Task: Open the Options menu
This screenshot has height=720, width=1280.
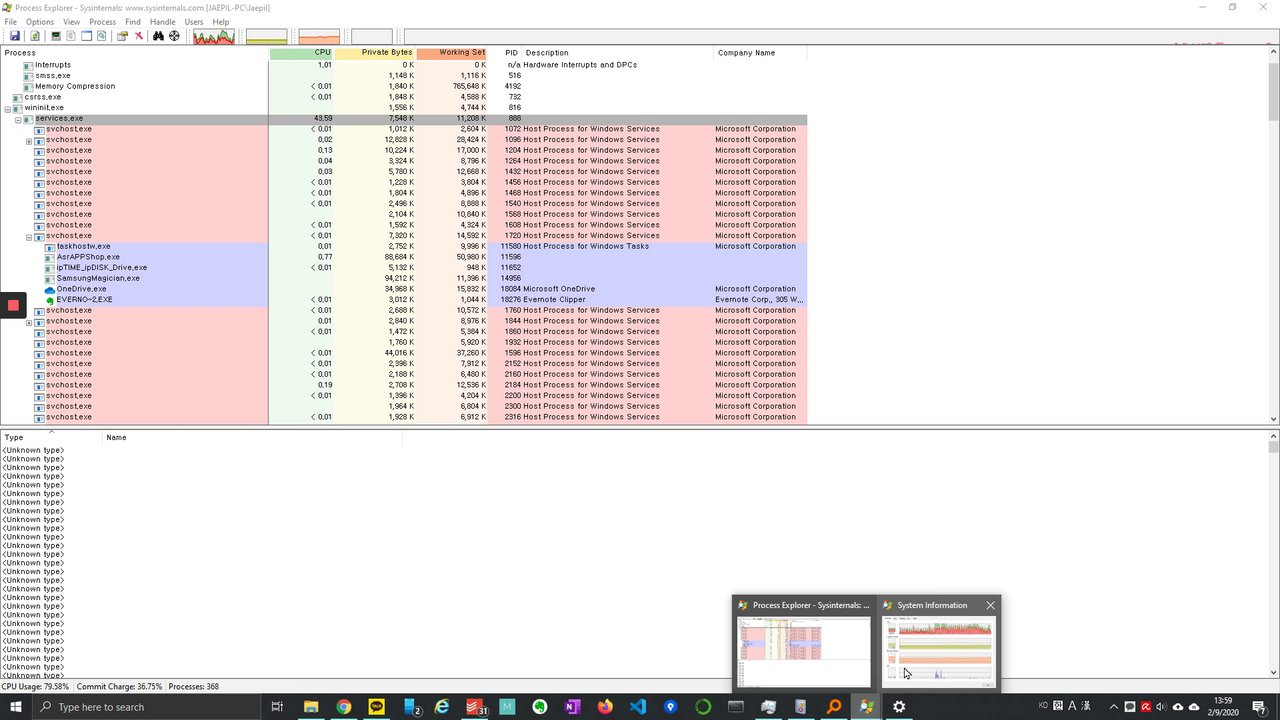Action: click(40, 22)
